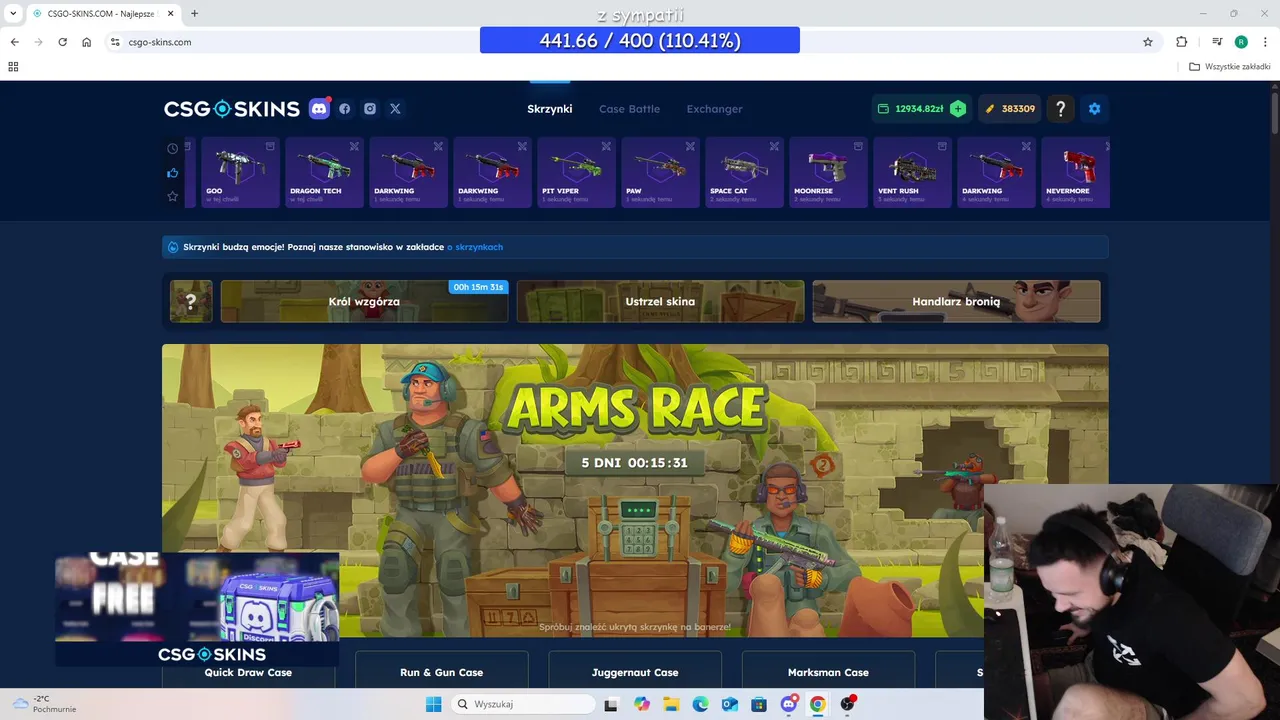Open the Chrome profile avatar

pyautogui.click(x=1241, y=42)
